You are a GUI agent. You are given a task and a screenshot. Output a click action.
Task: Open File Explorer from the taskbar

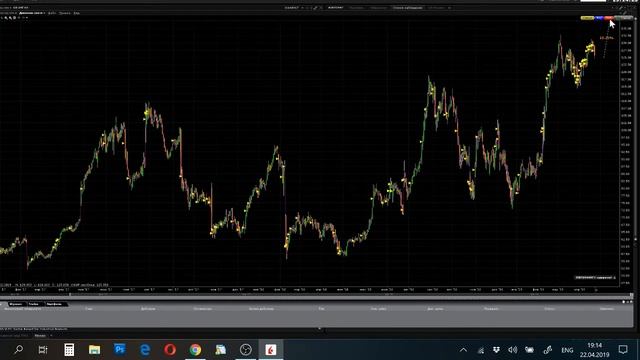pyautogui.click(x=94, y=350)
